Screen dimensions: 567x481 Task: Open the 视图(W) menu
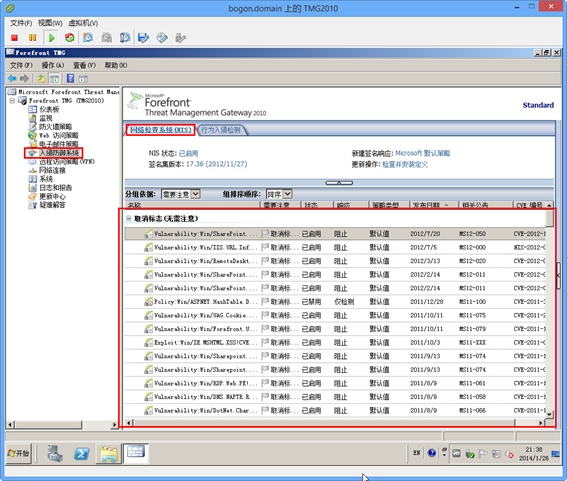pyautogui.click(x=50, y=23)
